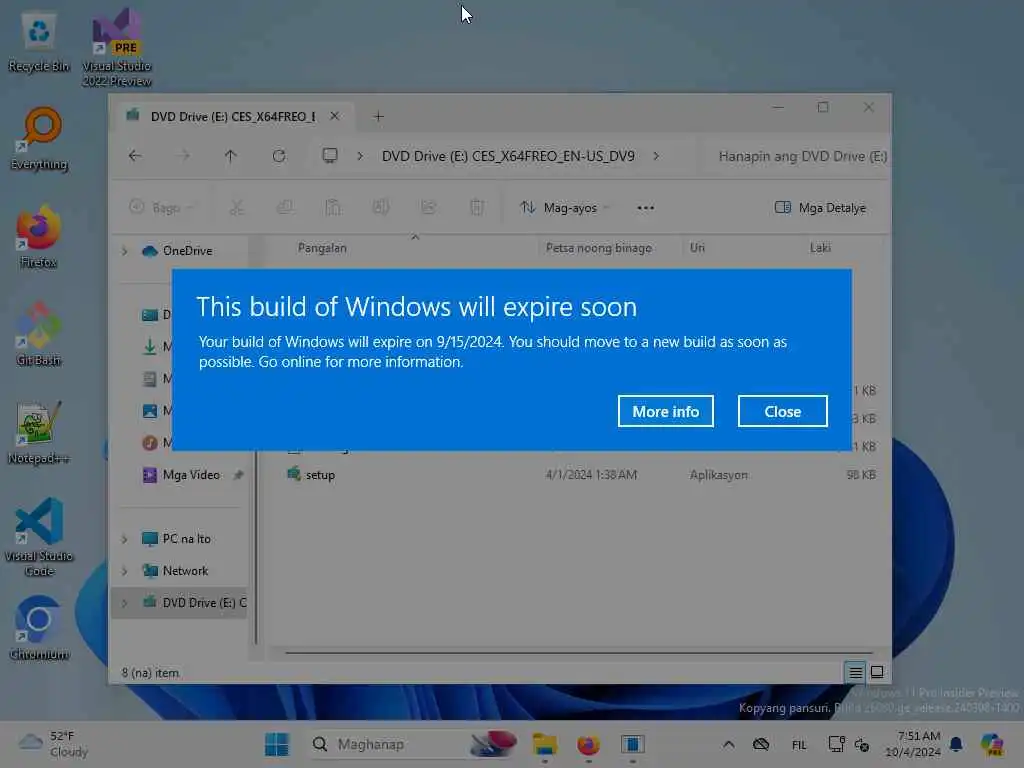
Task: Launch Firefox from the desktop
Action: [x=39, y=238]
